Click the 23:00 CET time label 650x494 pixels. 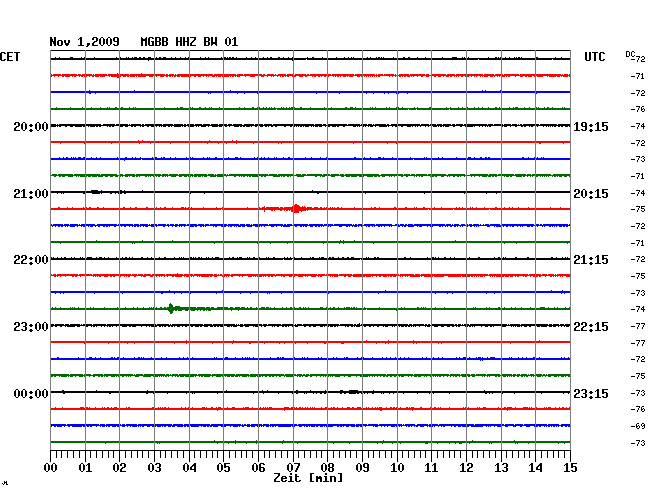pos(31,327)
